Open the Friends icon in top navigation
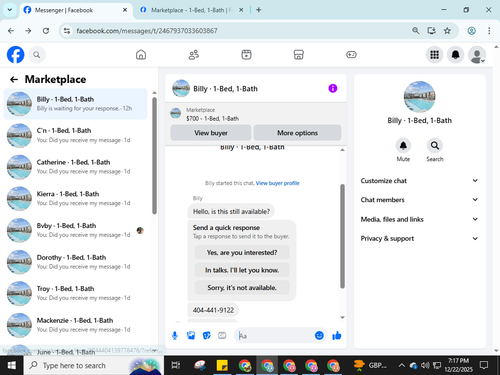The image size is (500, 375). [194, 55]
